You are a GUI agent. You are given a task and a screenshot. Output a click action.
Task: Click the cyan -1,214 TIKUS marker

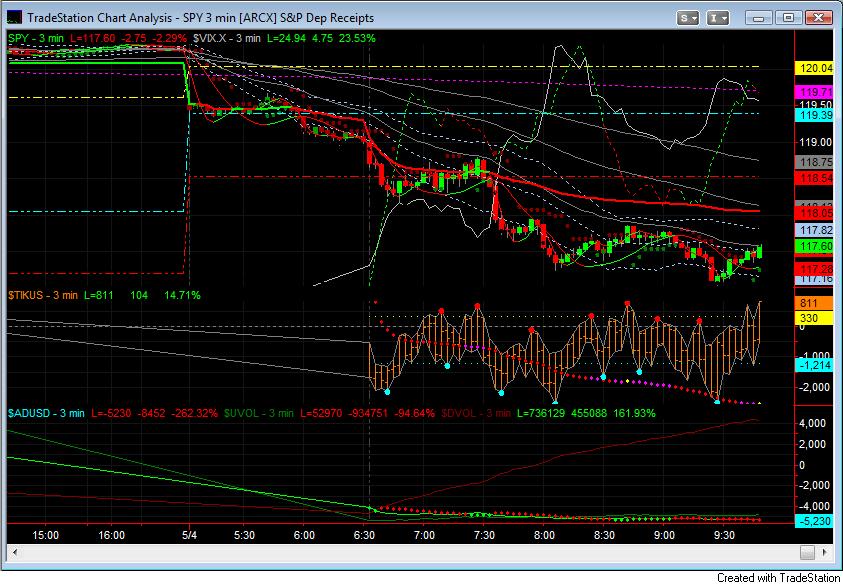pyautogui.click(x=813, y=366)
